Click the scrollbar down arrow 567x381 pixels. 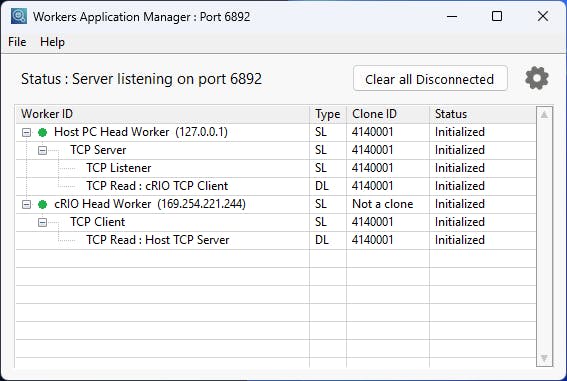coord(544,358)
